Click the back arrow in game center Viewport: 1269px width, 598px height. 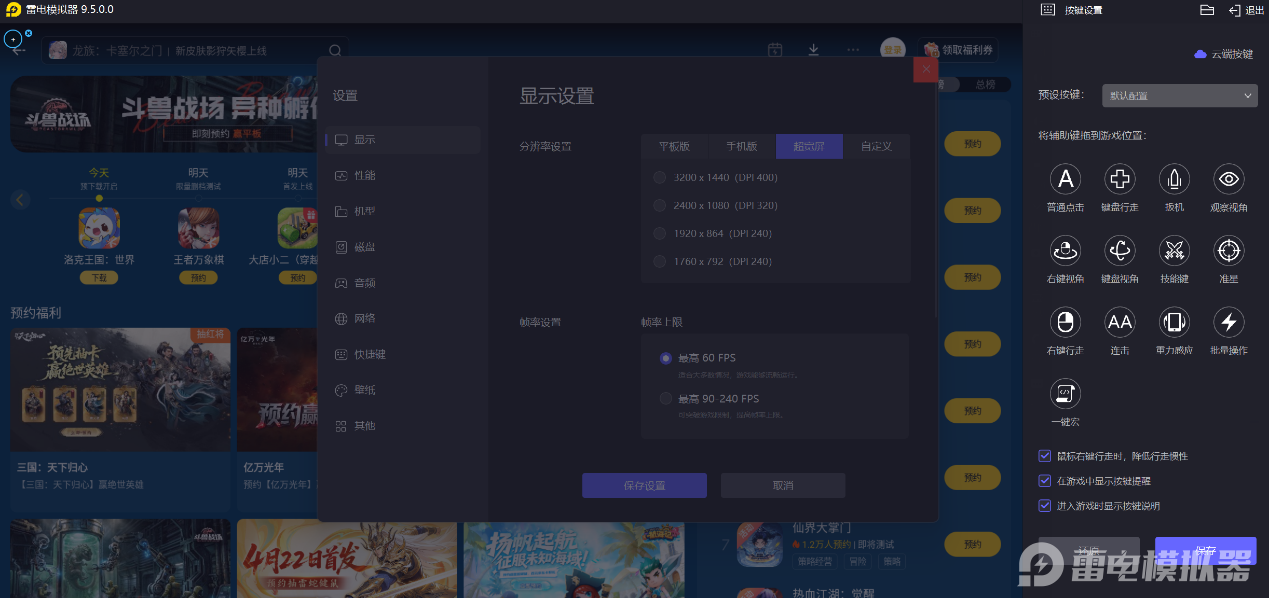click(x=18, y=50)
